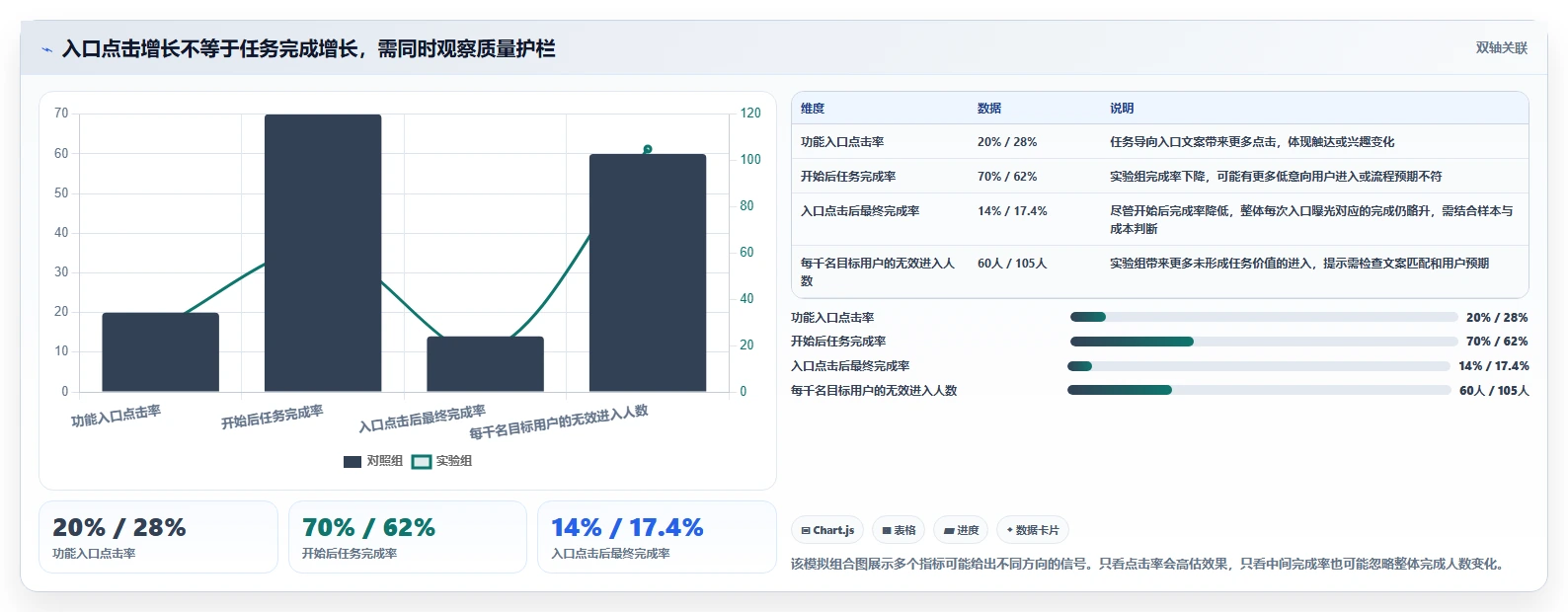Click the 每千名目标用户的无效进入人数 bar in chart
Screen dimensions: 1568x612
pyautogui.click(x=648, y=272)
